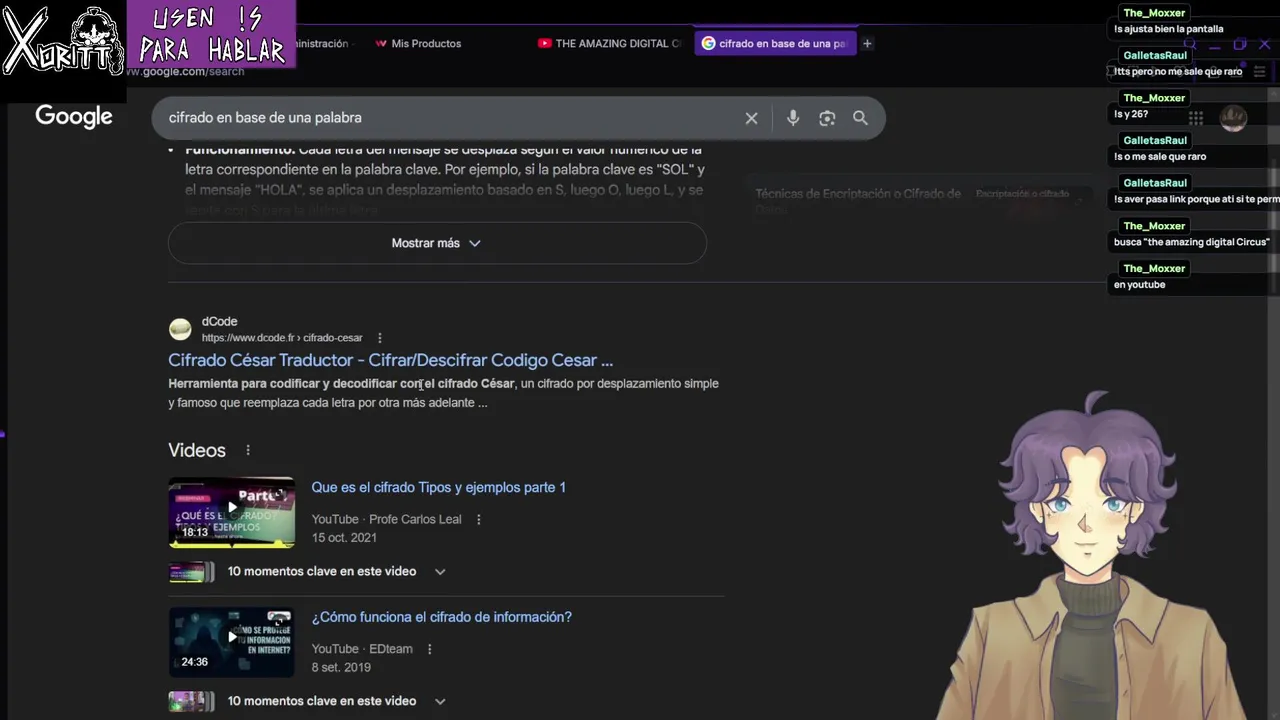1280x720 pixels.
Task: Open options for the EDteam video result
Action: coord(429,649)
